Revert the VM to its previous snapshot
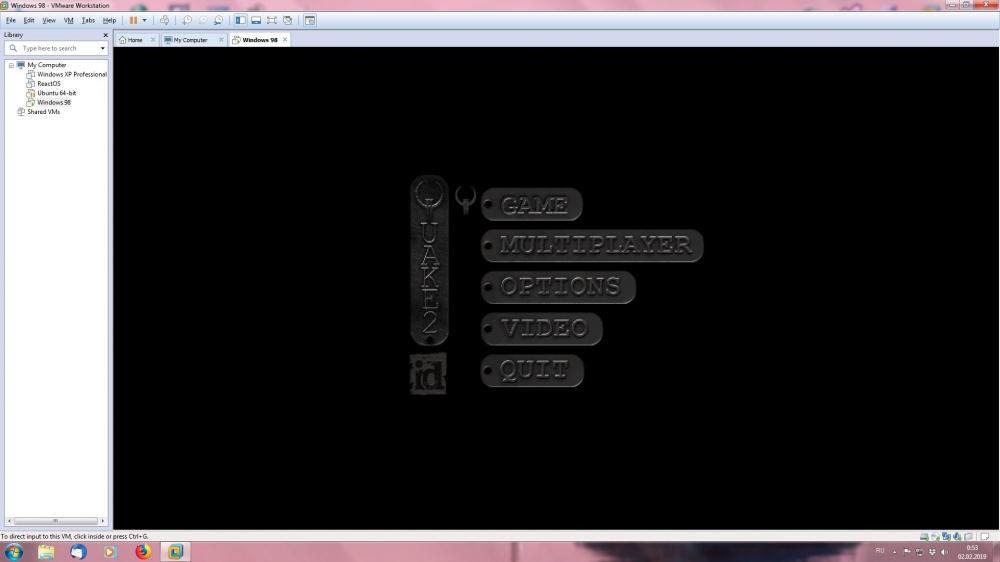This screenshot has height=562, width=1000. coord(203,20)
